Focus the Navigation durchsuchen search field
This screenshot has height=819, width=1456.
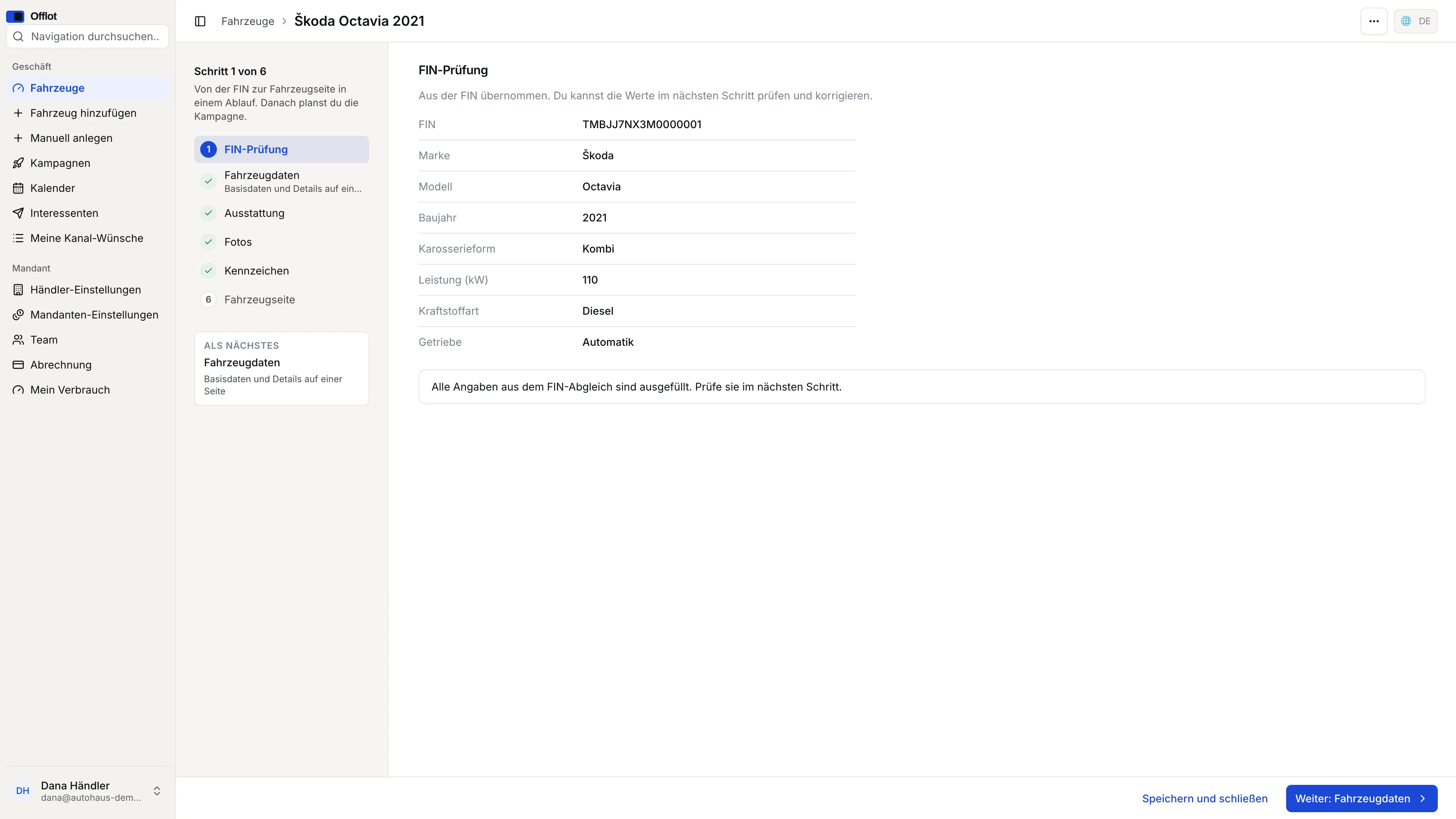point(88,36)
